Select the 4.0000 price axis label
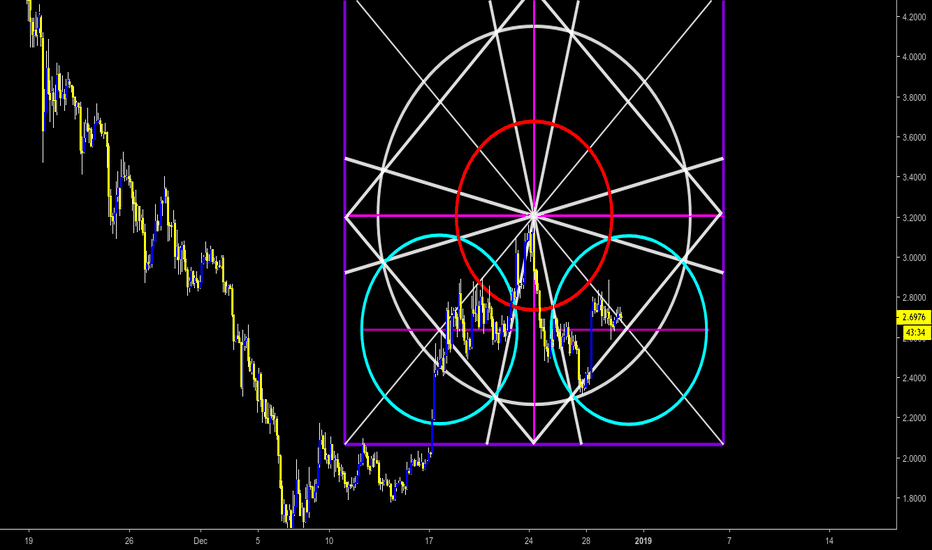 tap(914, 57)
